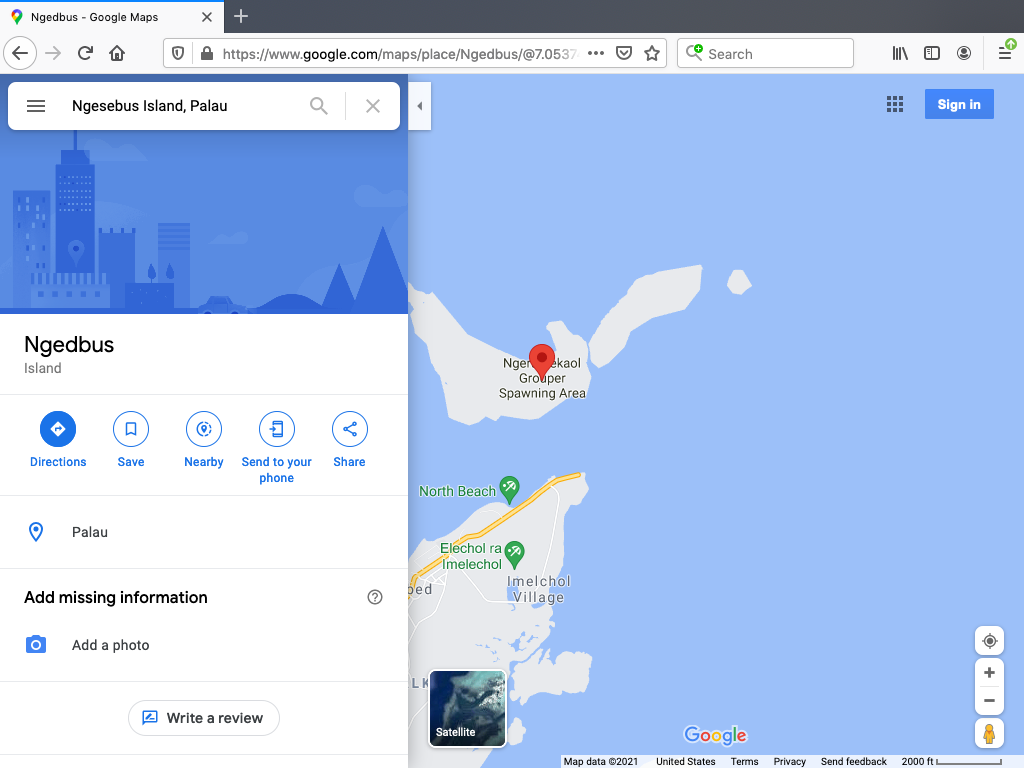Switch map to Satellite view
1024x768 pixels.
pyautogui.click(x=467, y=708)
